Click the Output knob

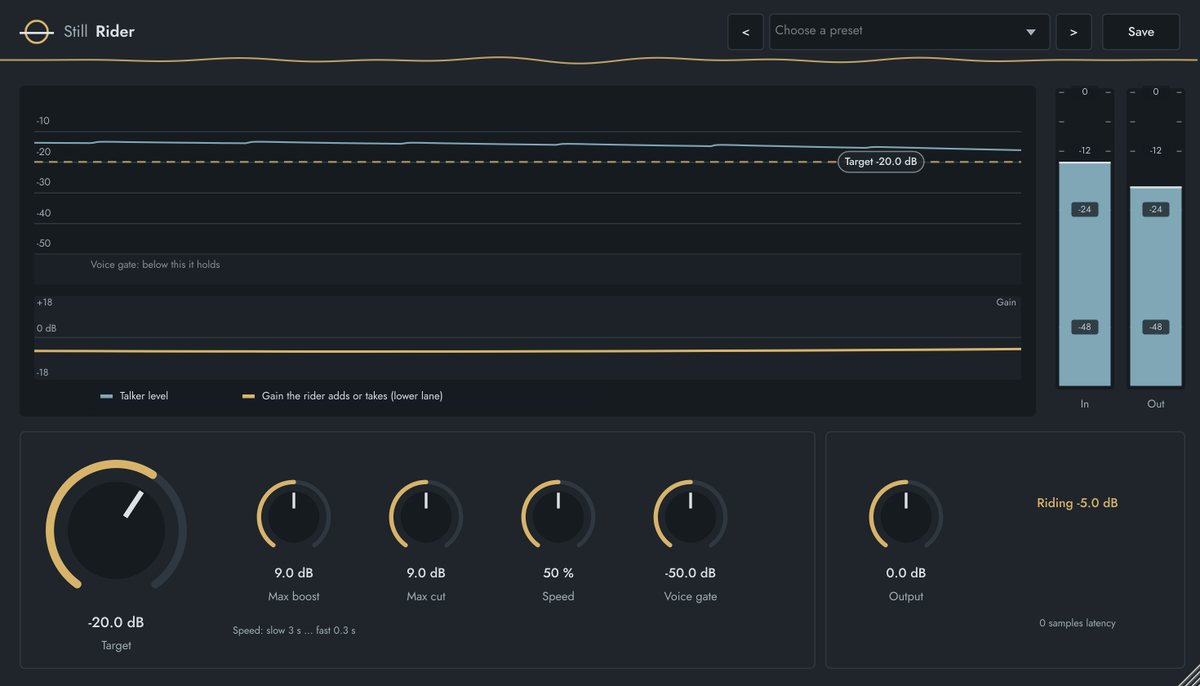click(x=906, y=516)
